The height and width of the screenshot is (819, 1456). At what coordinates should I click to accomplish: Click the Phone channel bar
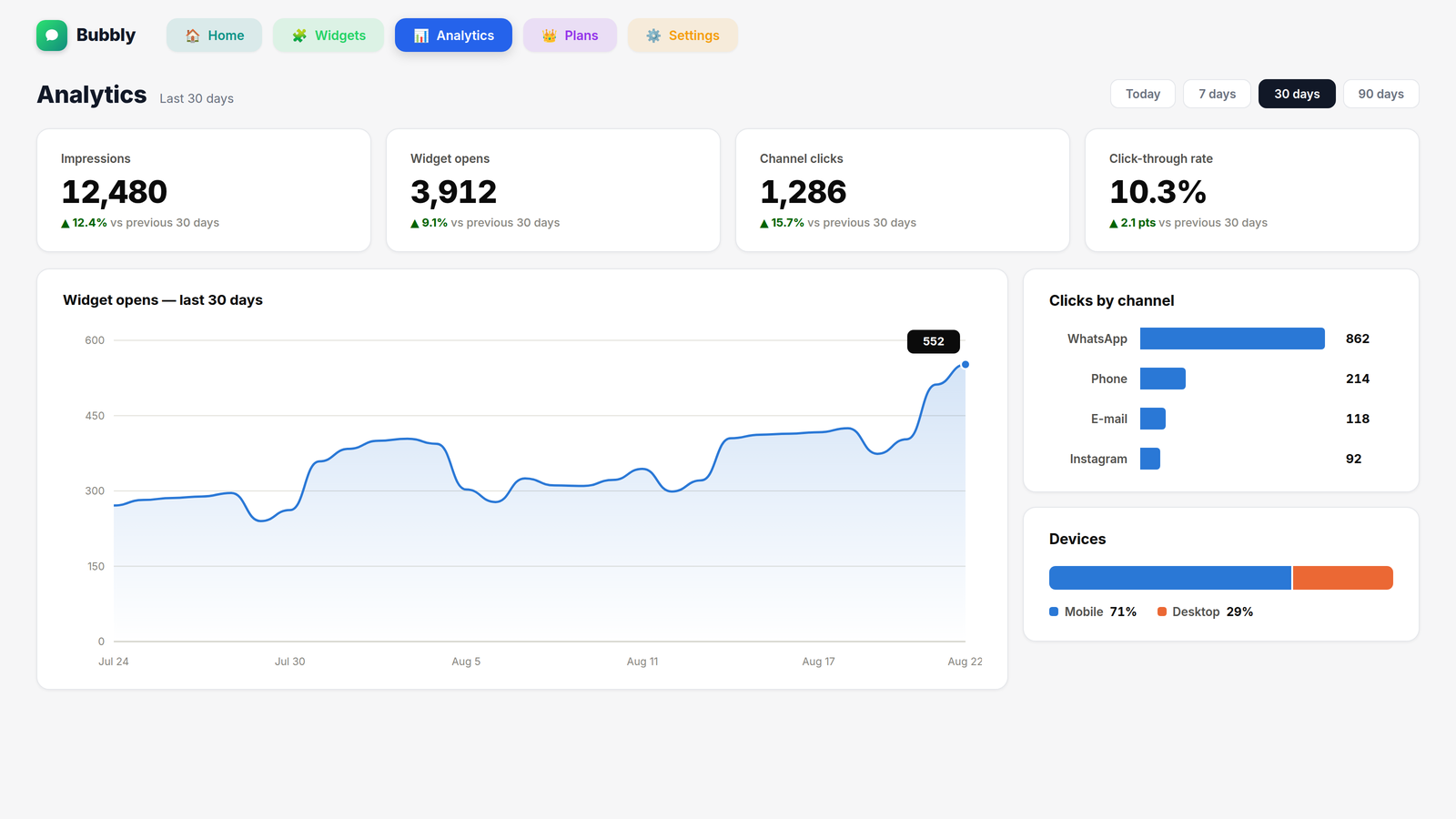pos(1163,379)
